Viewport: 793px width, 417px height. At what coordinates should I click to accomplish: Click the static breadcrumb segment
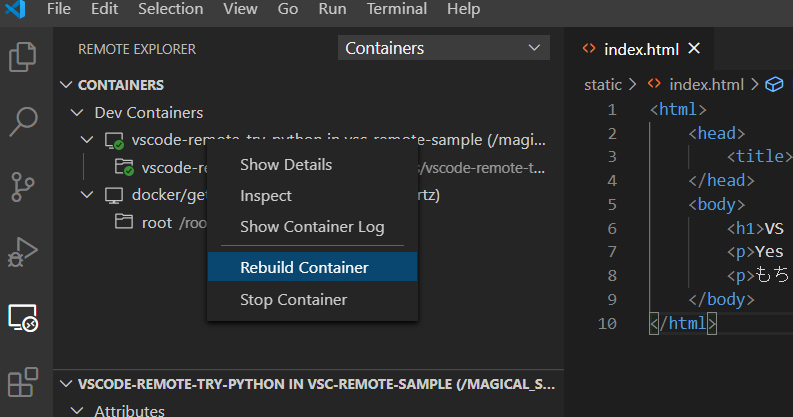coord(603,84)
